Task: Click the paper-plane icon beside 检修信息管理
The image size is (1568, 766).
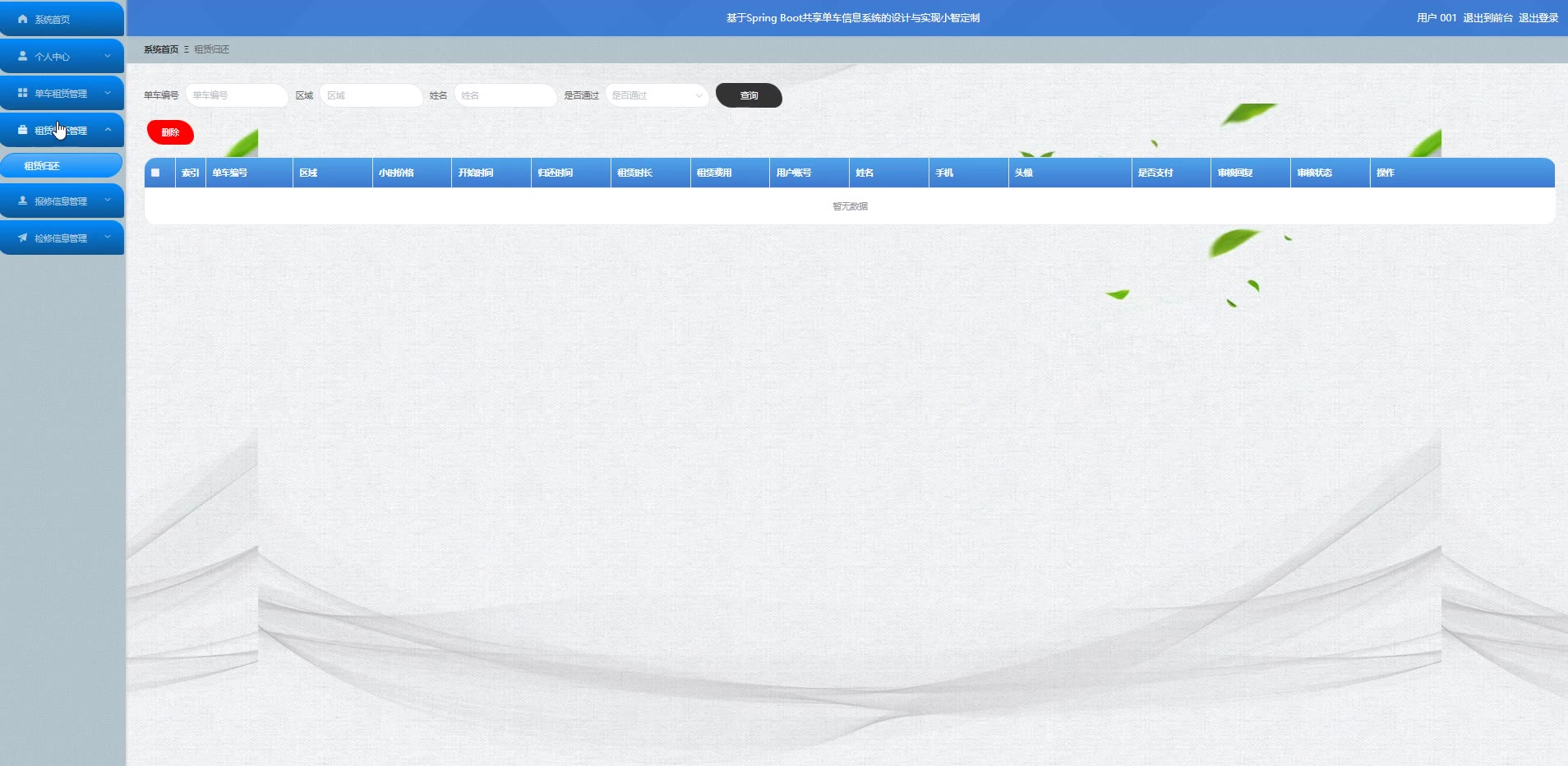Action: pos(23,238)
